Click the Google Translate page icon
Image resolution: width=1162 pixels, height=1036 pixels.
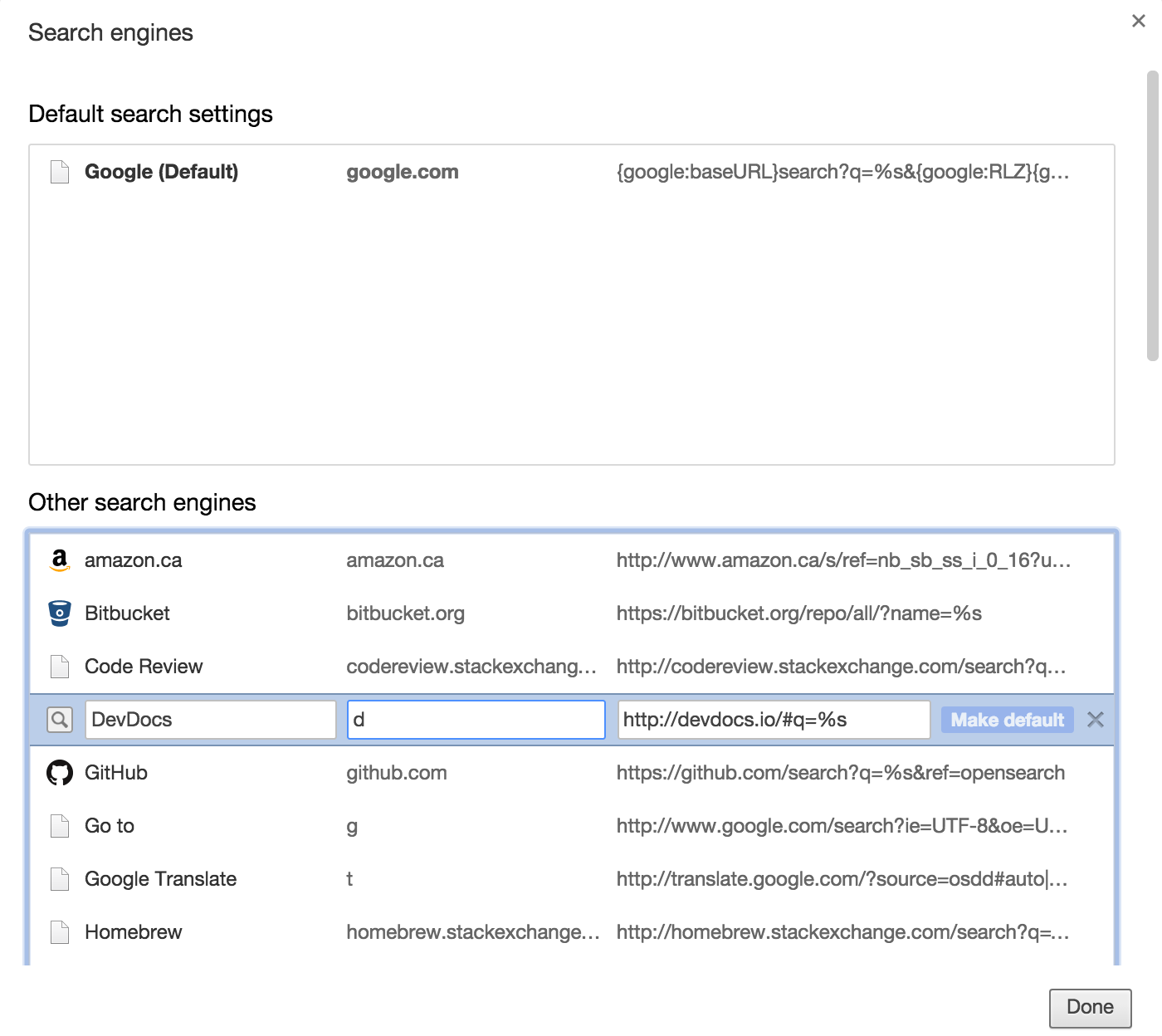coord(60,879)
